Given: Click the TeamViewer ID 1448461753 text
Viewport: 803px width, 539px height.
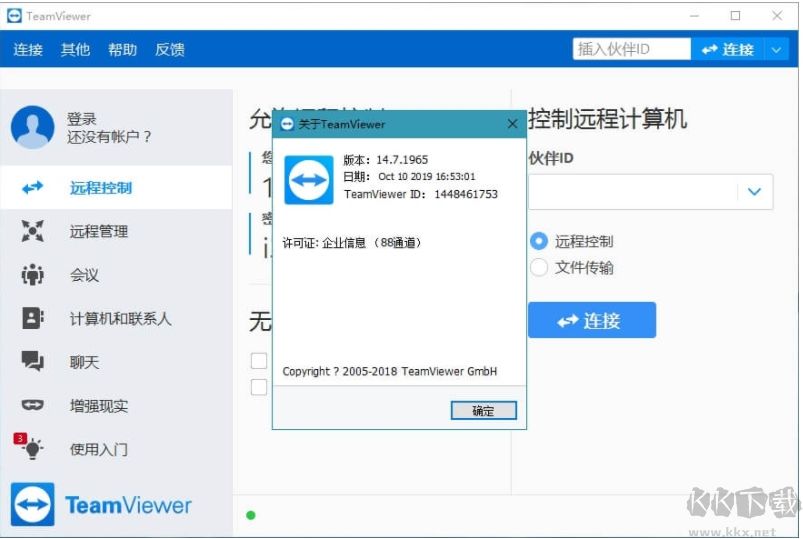Looking at the screenshot, I should pos(466,194).
